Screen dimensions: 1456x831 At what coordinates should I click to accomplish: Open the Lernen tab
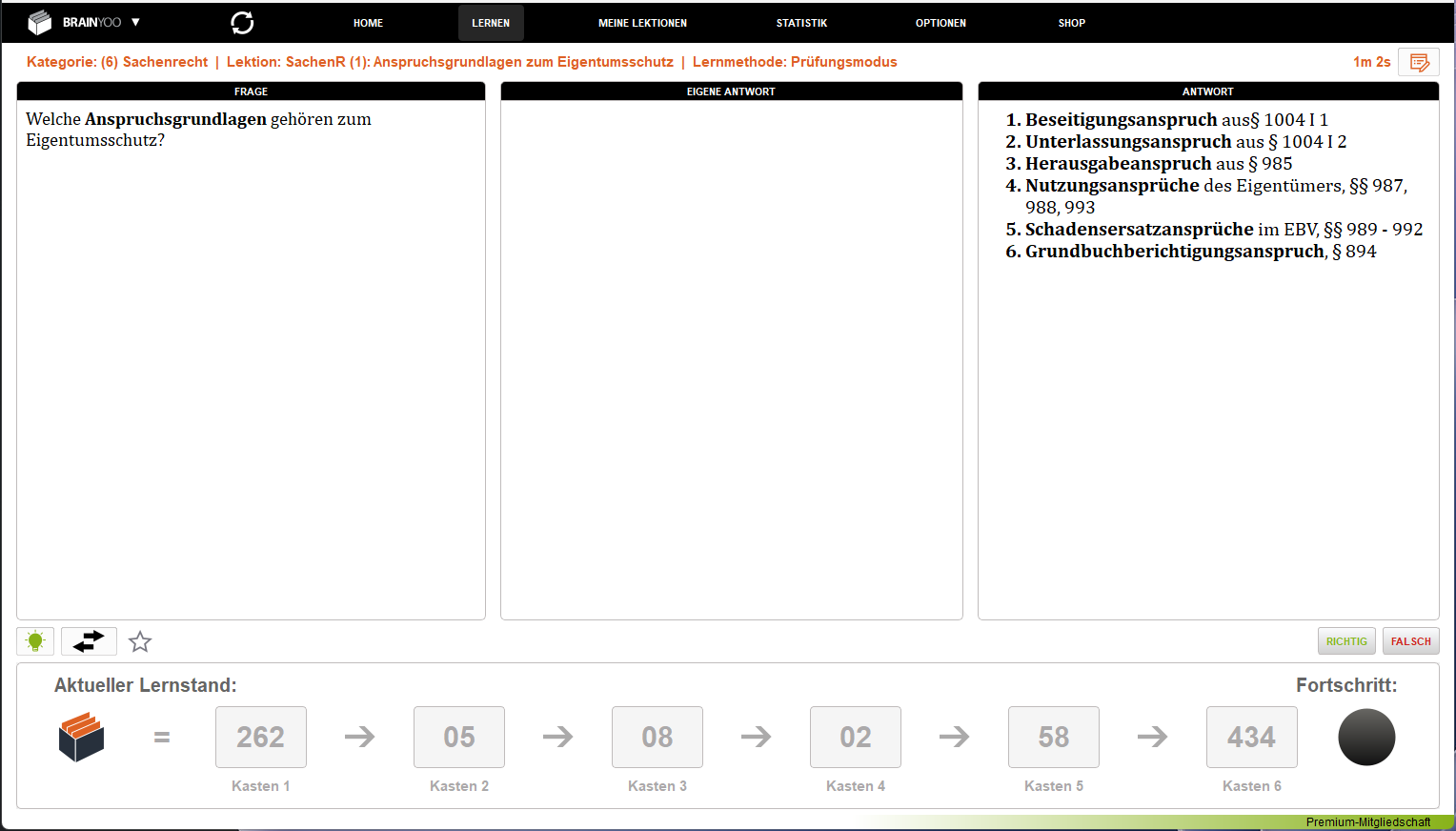tap(491, 23)
